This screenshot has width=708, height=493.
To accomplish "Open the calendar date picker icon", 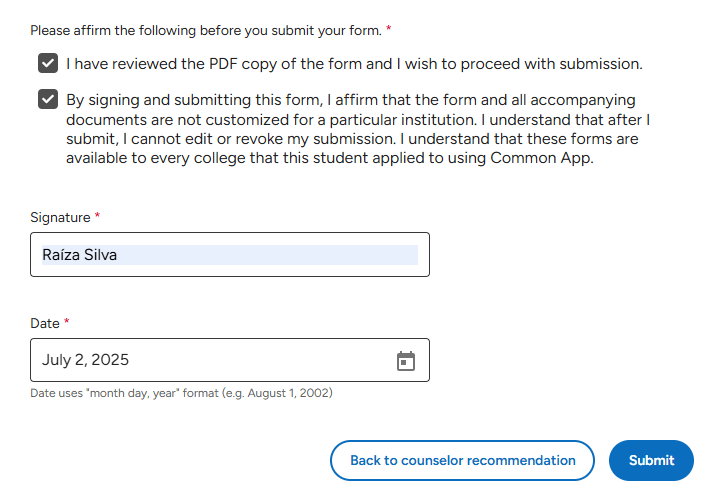I will (x=406, y=361).
